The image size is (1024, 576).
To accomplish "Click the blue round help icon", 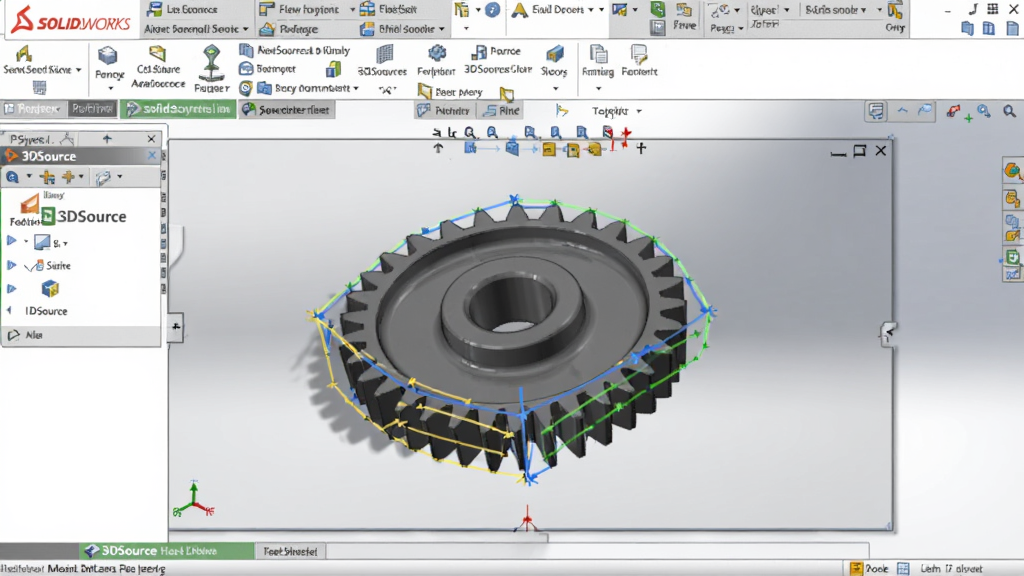I will [492, 10].
